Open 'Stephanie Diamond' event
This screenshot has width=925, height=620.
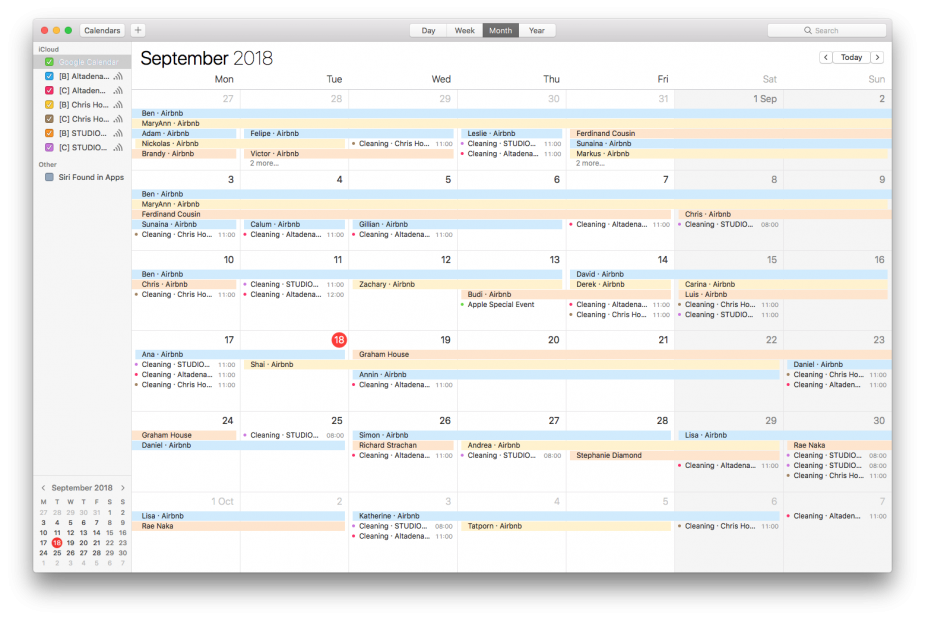point(674,455)
